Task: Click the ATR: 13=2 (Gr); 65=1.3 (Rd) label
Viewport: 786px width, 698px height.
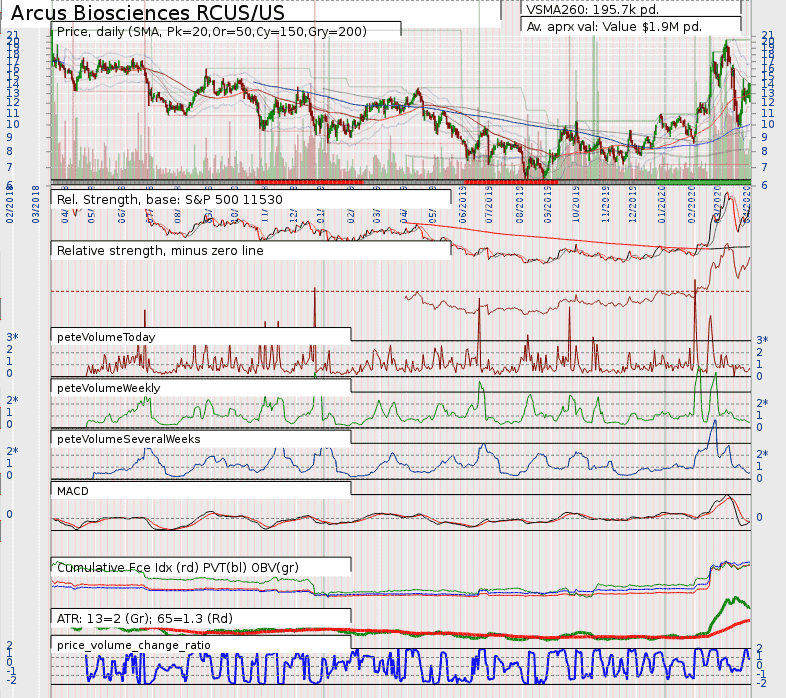Action: (145, 619)
